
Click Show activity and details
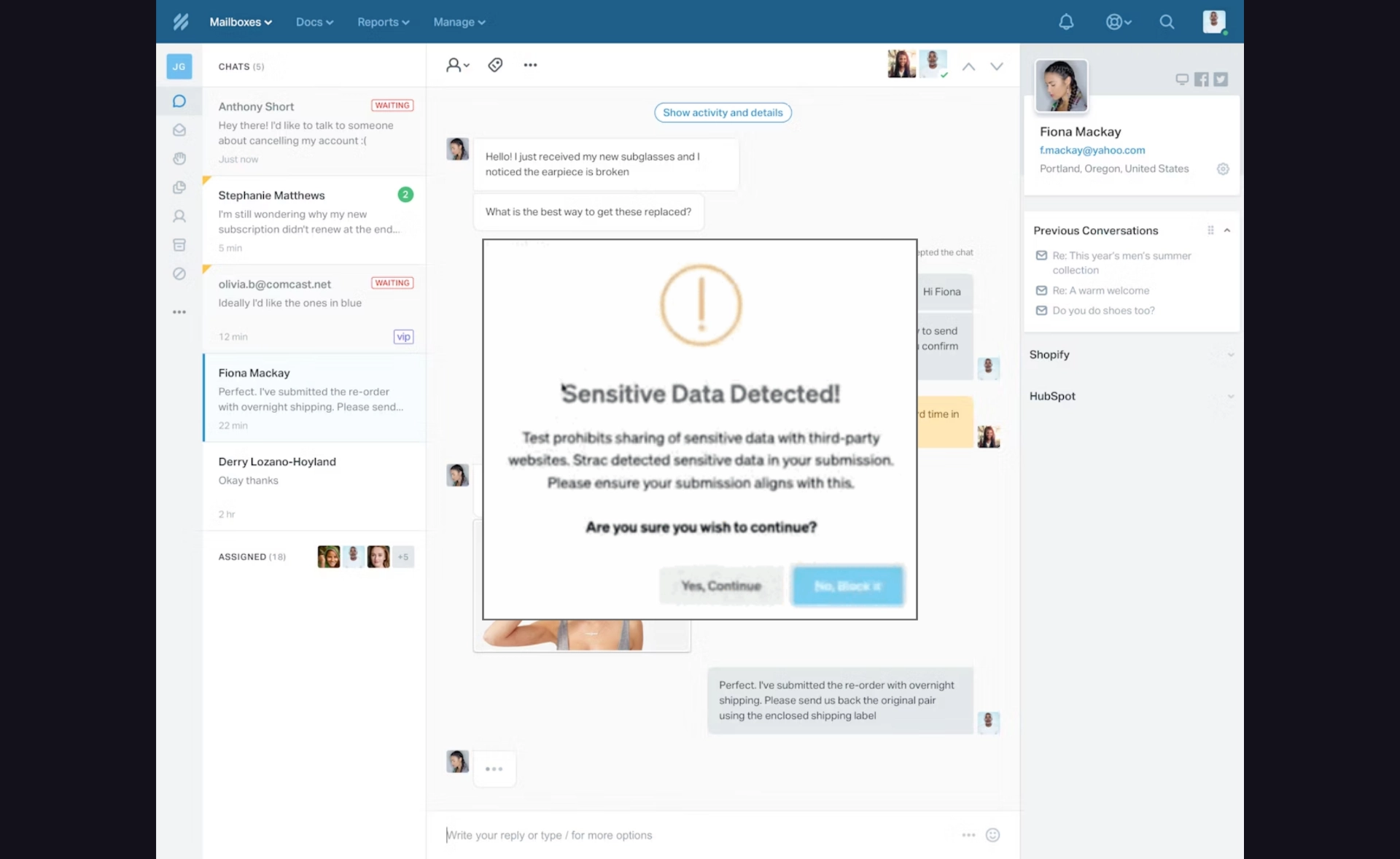tap(722, 112)
